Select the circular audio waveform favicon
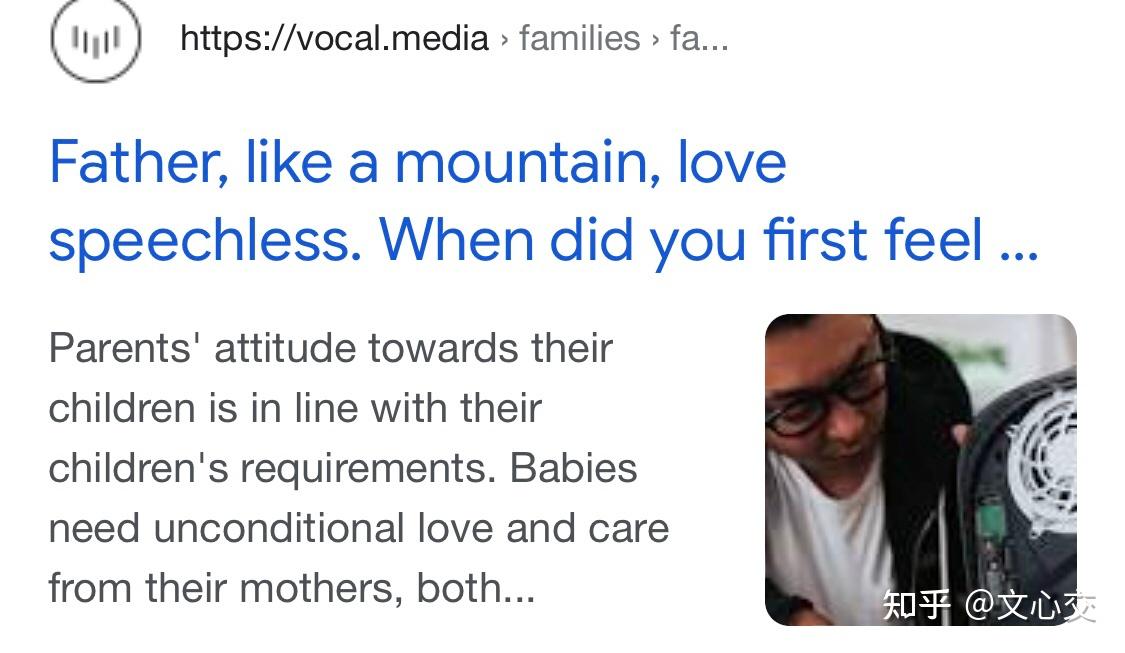1125x653 pixels. [x=96, y=40]
